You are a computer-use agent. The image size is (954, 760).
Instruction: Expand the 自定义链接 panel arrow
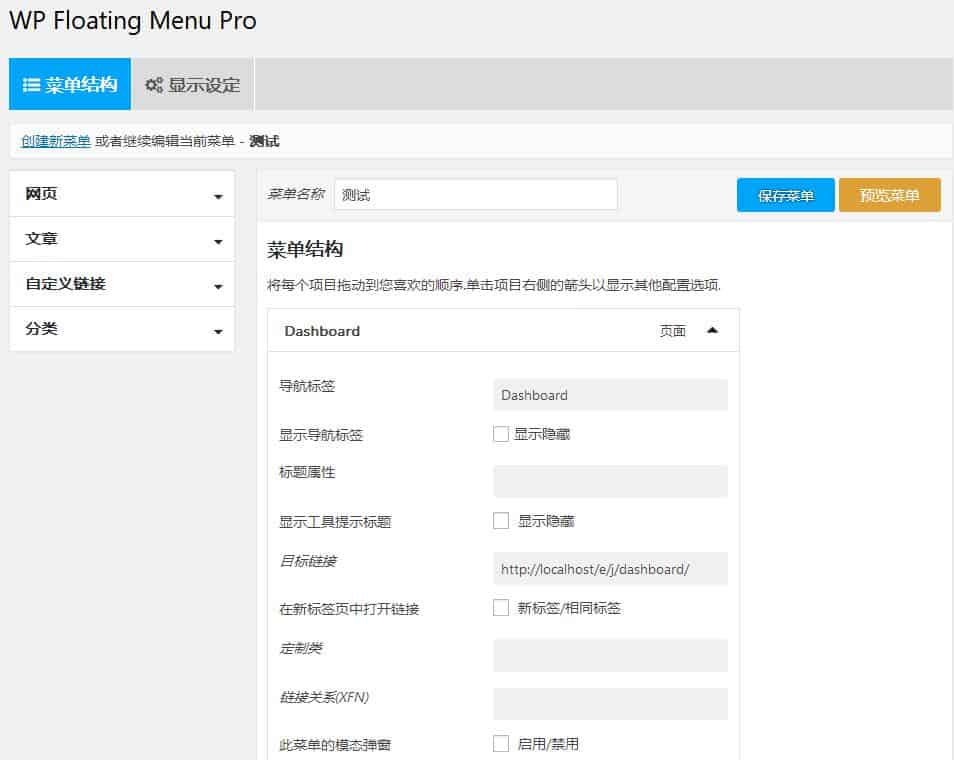[218, 287]
